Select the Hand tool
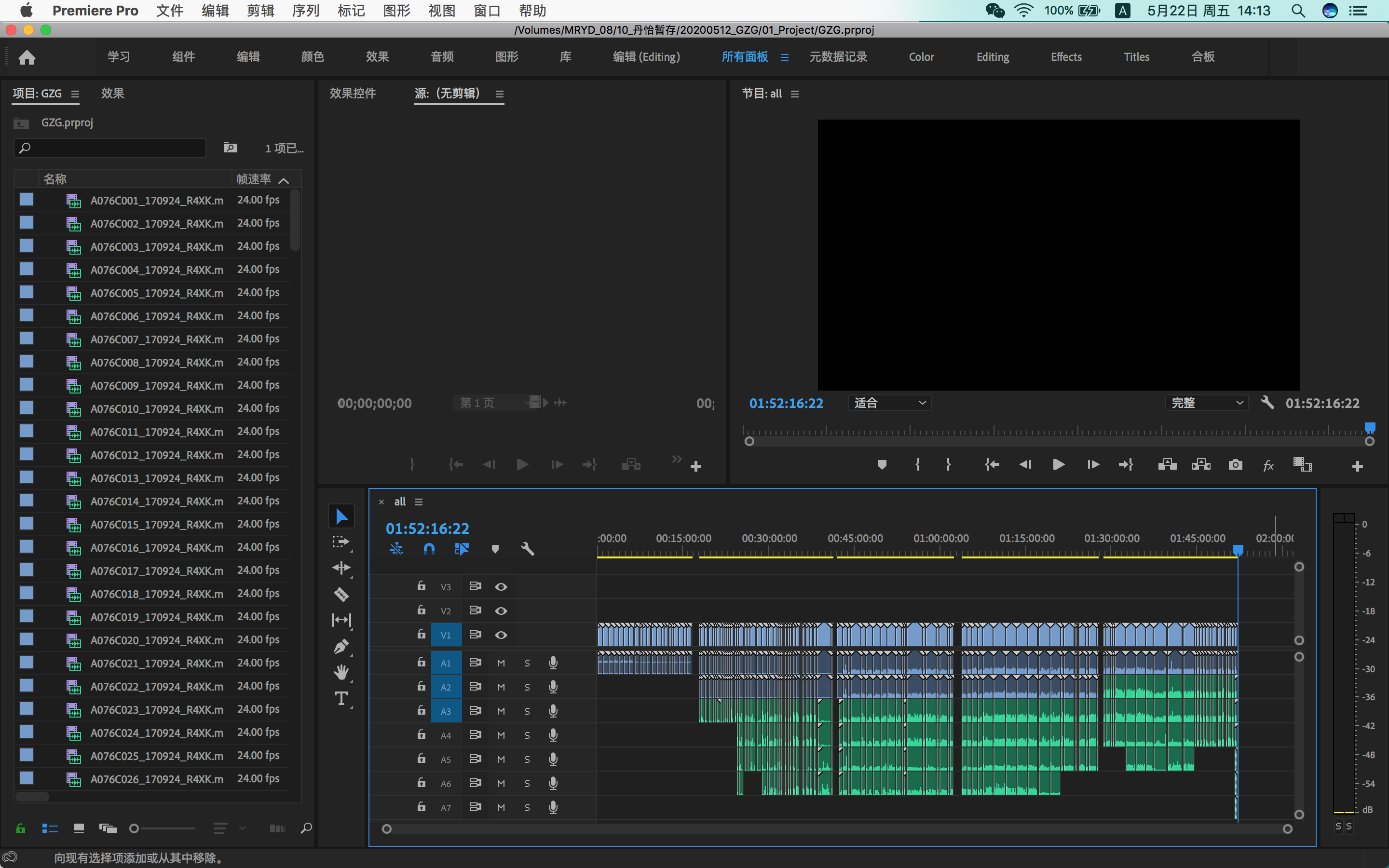 341,672
